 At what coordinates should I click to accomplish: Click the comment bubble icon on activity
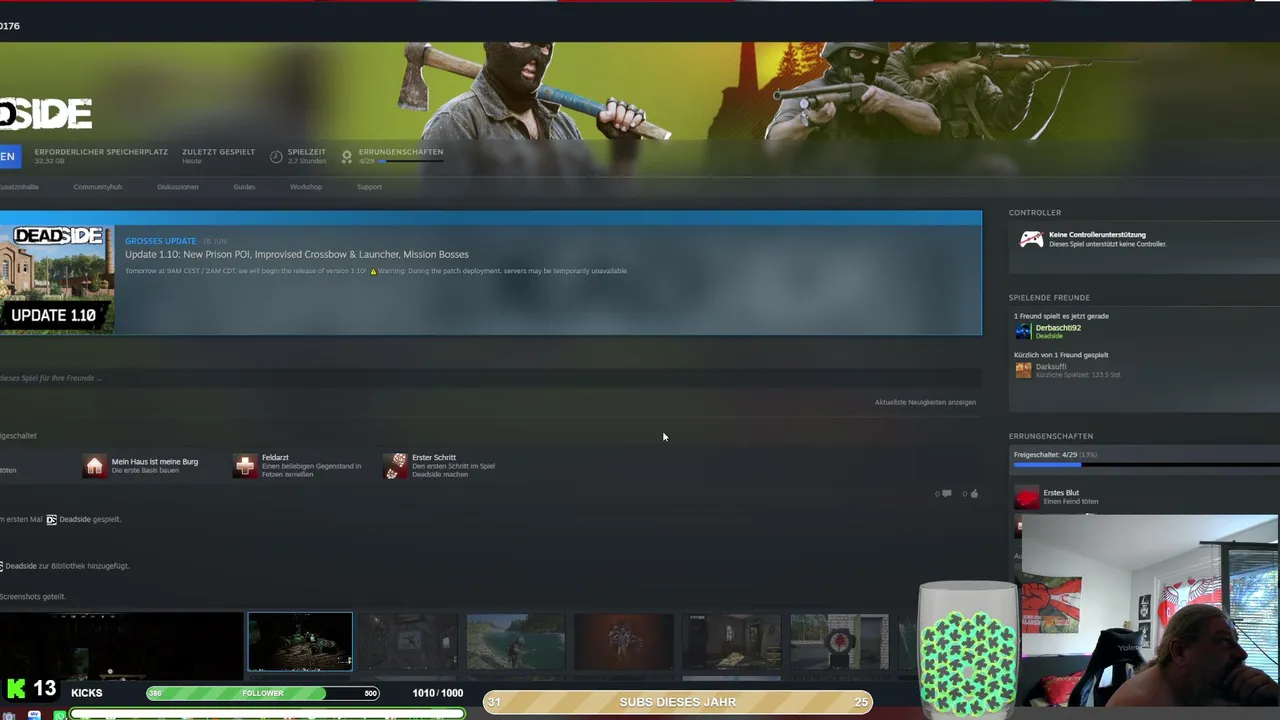click(x=946, y=493)
